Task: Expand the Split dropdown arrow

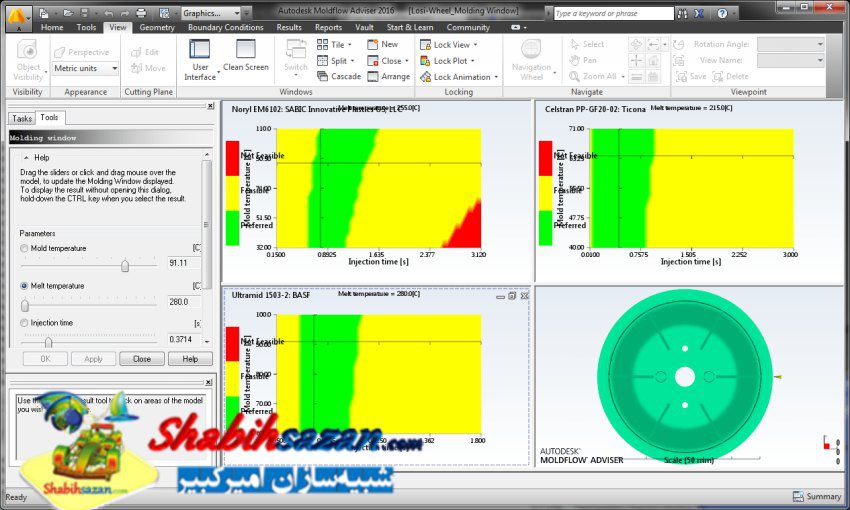Action: coord(352,61)
